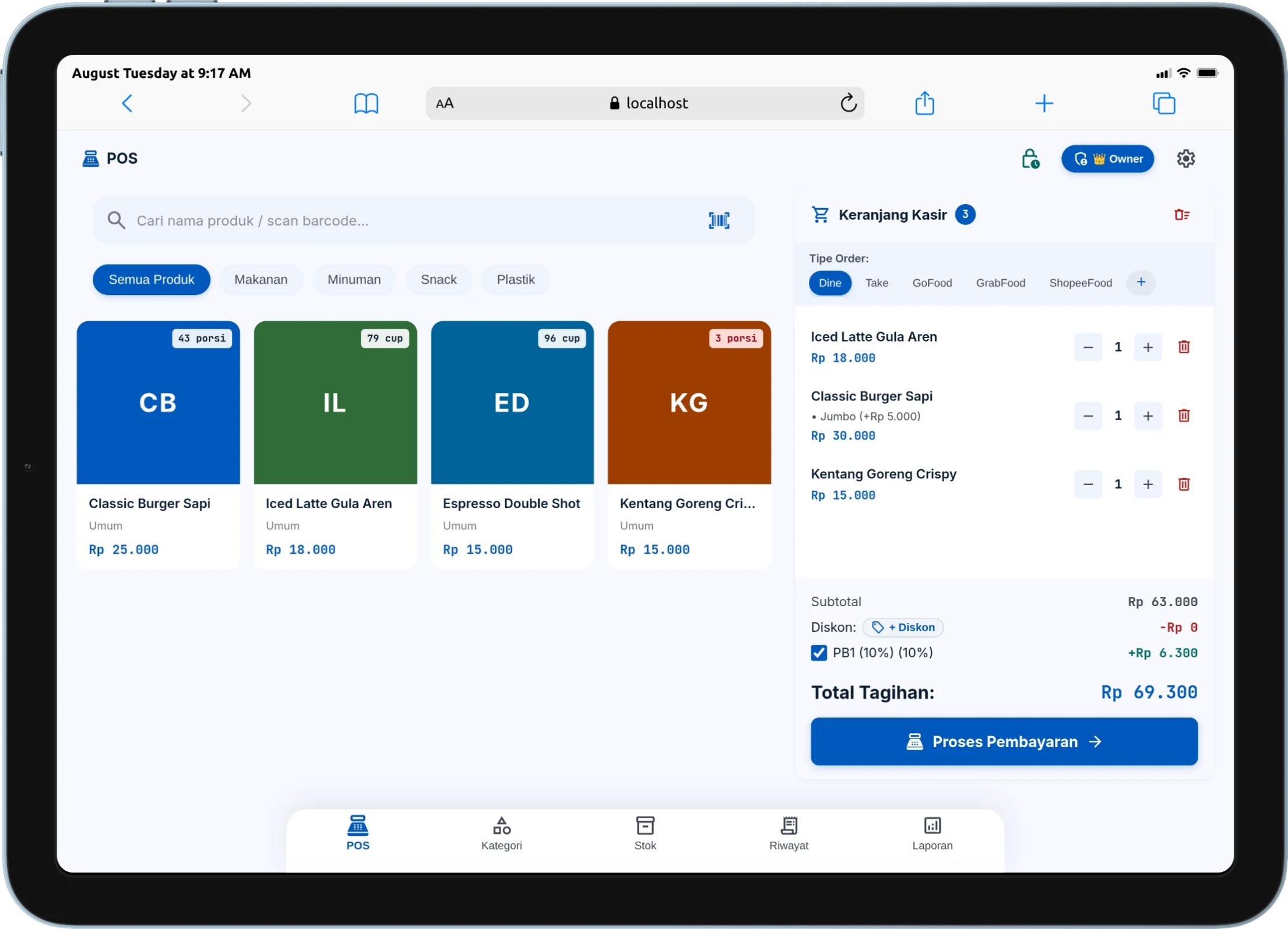Open Safari tabs overview icon
This screenshot has height=929, width=1288.
(x=1163, y=103)
